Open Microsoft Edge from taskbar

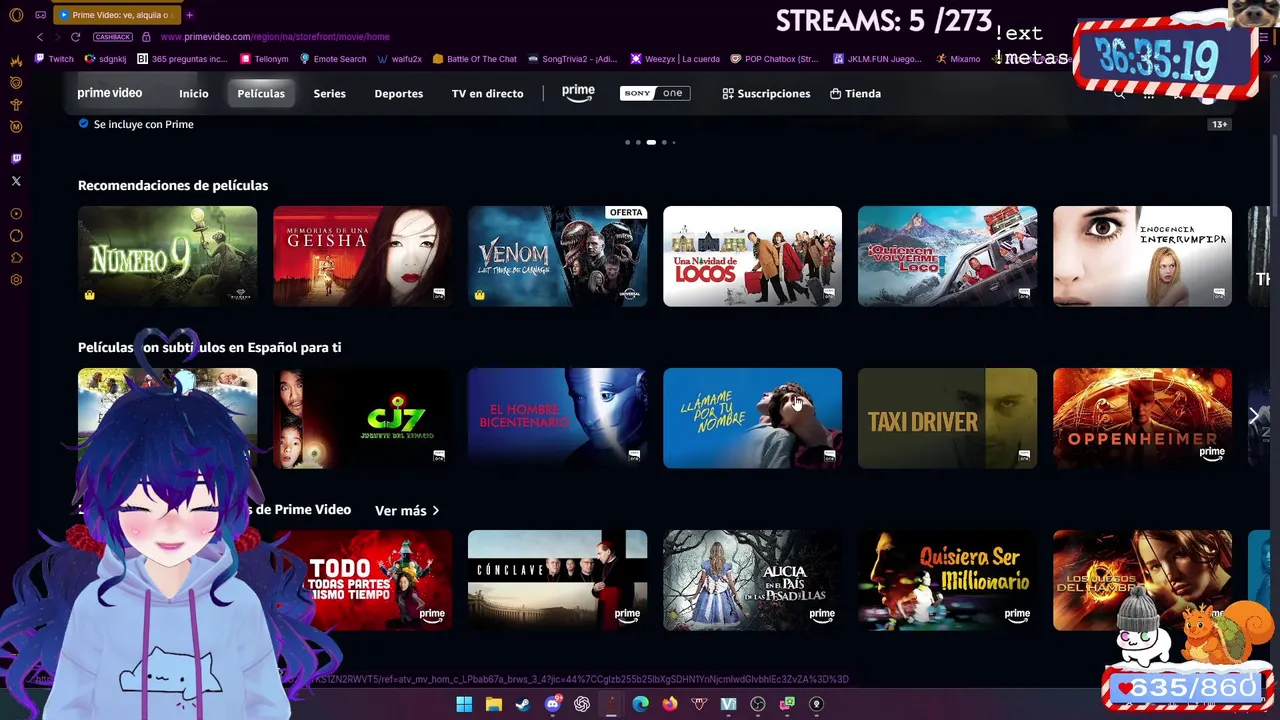click(x=640, y=704)
